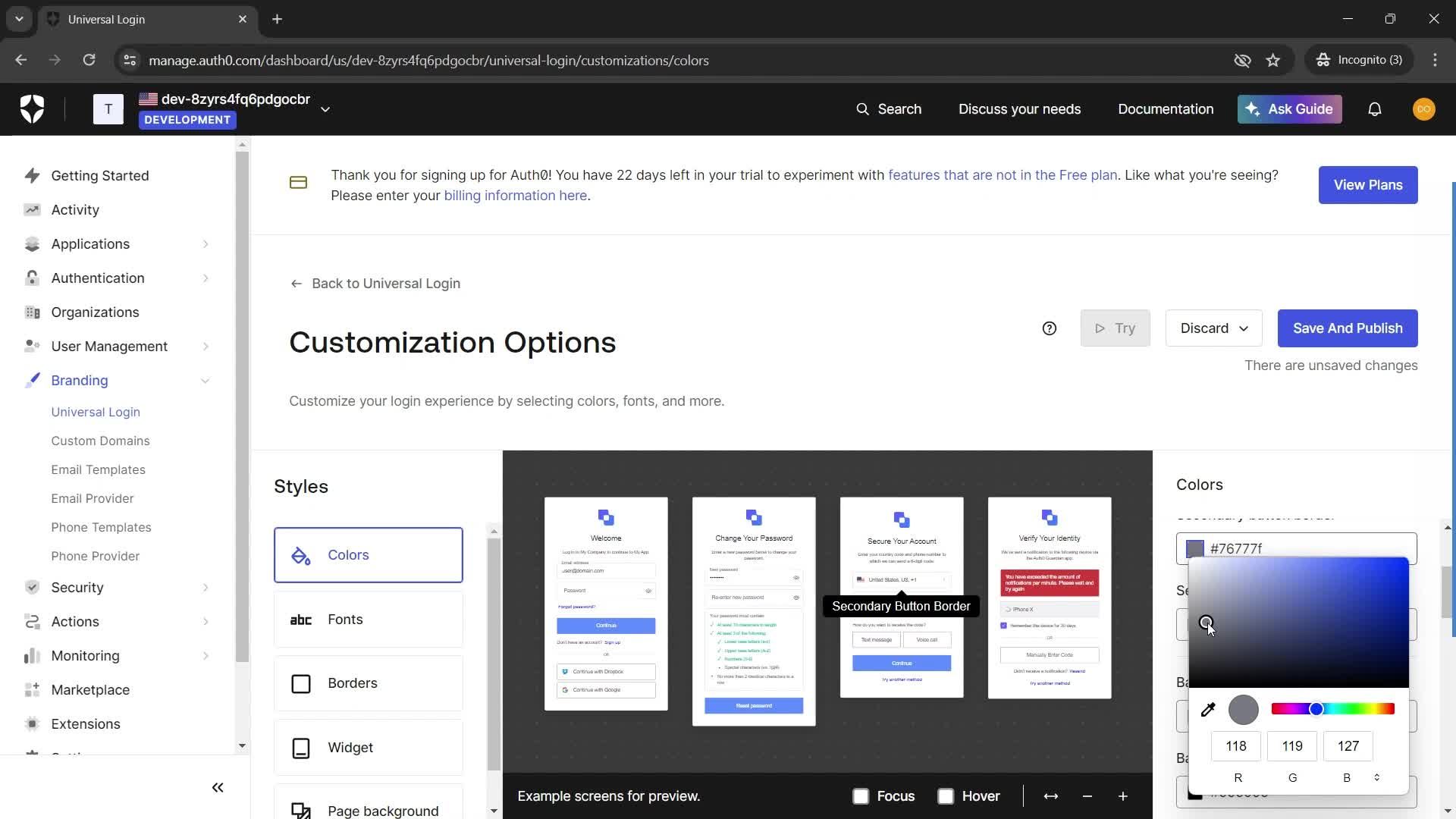The width and height of the screenshot is (1456, 819).
Task: Click the User Management people icon
Action: (x=32, y=347)
